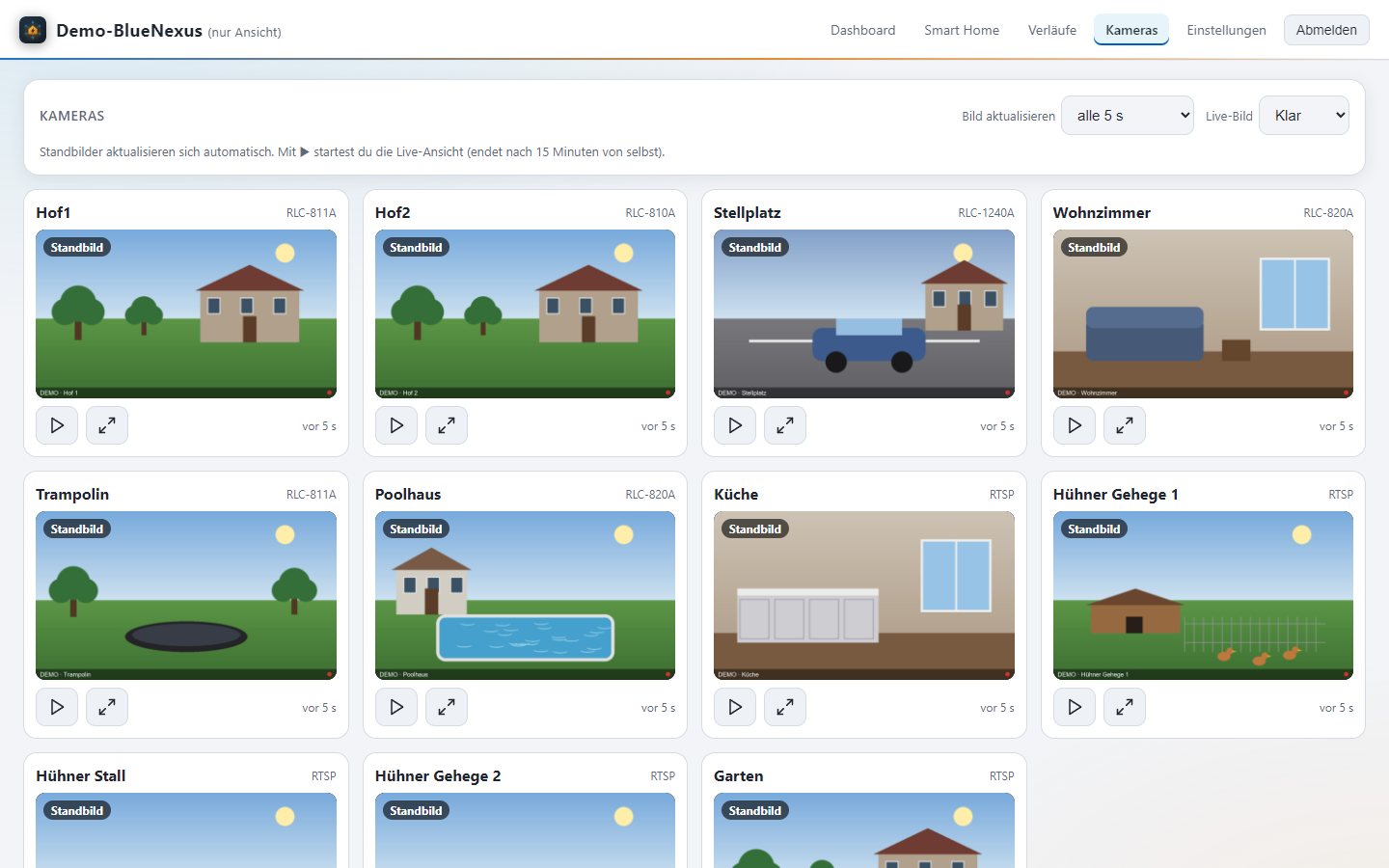Select the Wohnzimmer camera preview image
Viewport: 1389px width, 868px height.
click(1203, 313)
